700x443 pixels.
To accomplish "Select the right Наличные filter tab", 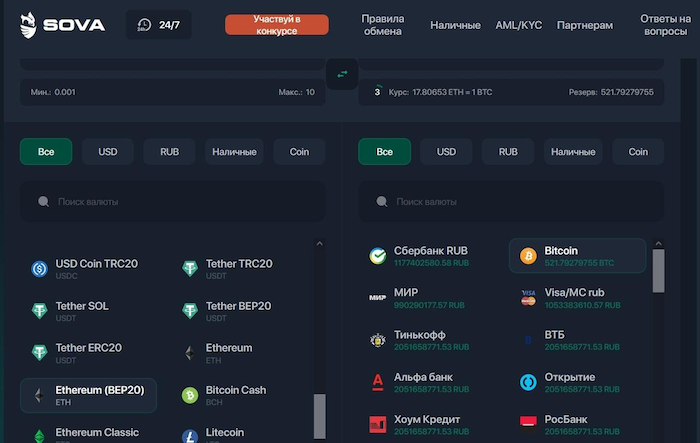I will (573, 152).
